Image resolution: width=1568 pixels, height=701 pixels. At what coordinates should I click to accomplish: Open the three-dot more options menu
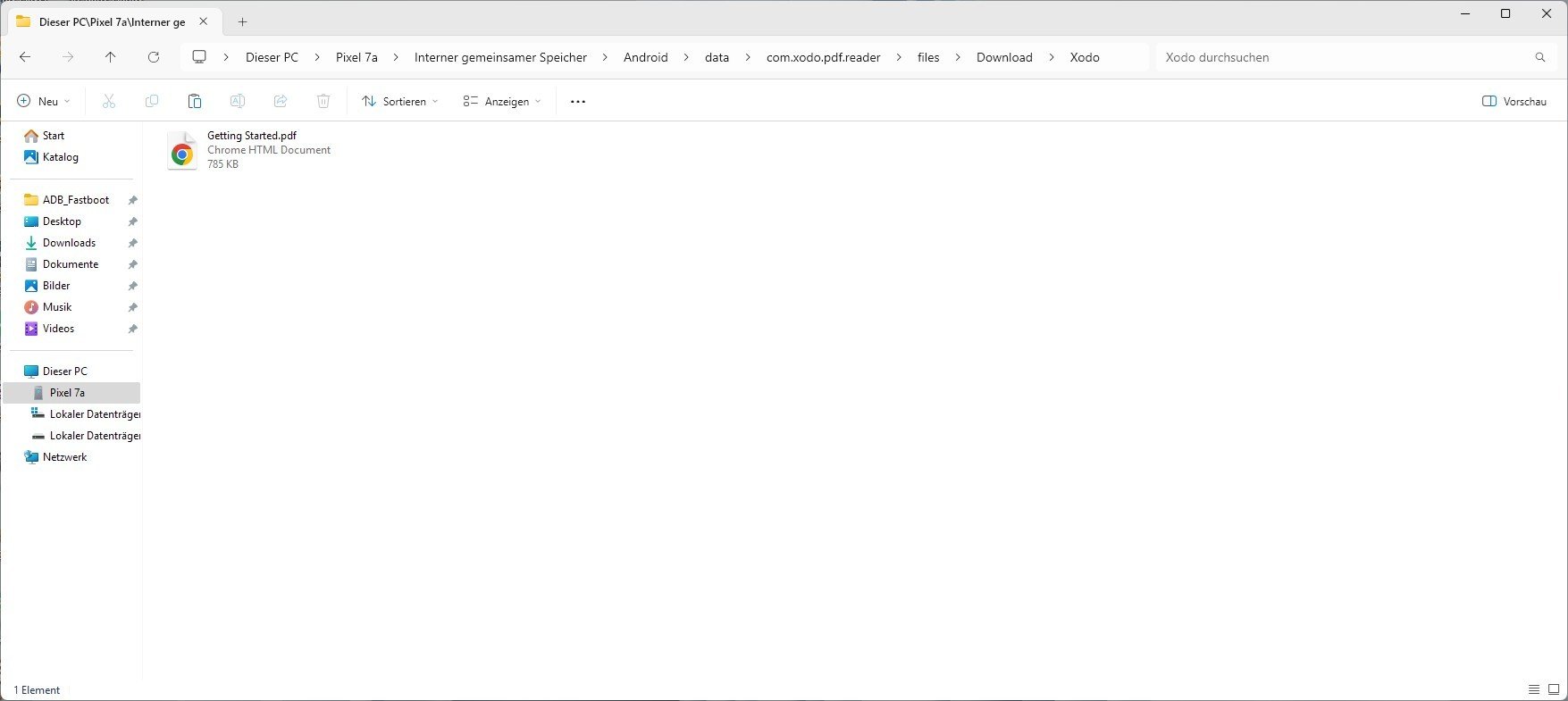click(x=578, y=102)
